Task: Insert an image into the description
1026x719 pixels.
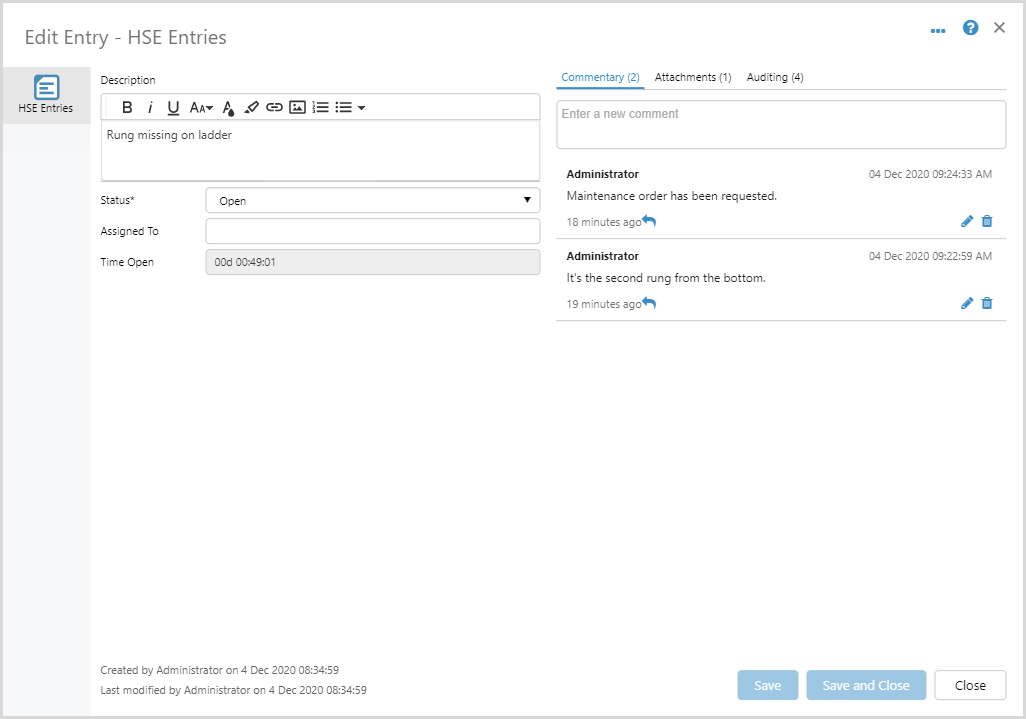Action: tap(297, 108)
